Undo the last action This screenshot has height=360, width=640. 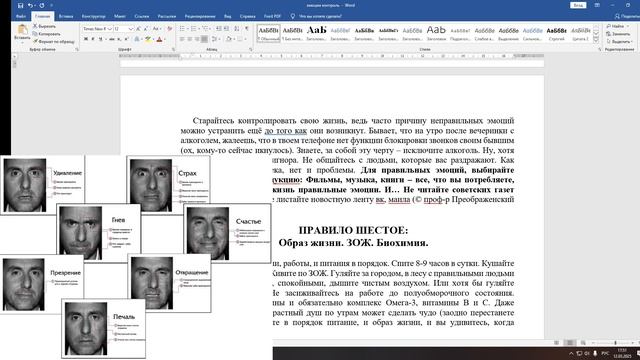click(x=30, y=5)
